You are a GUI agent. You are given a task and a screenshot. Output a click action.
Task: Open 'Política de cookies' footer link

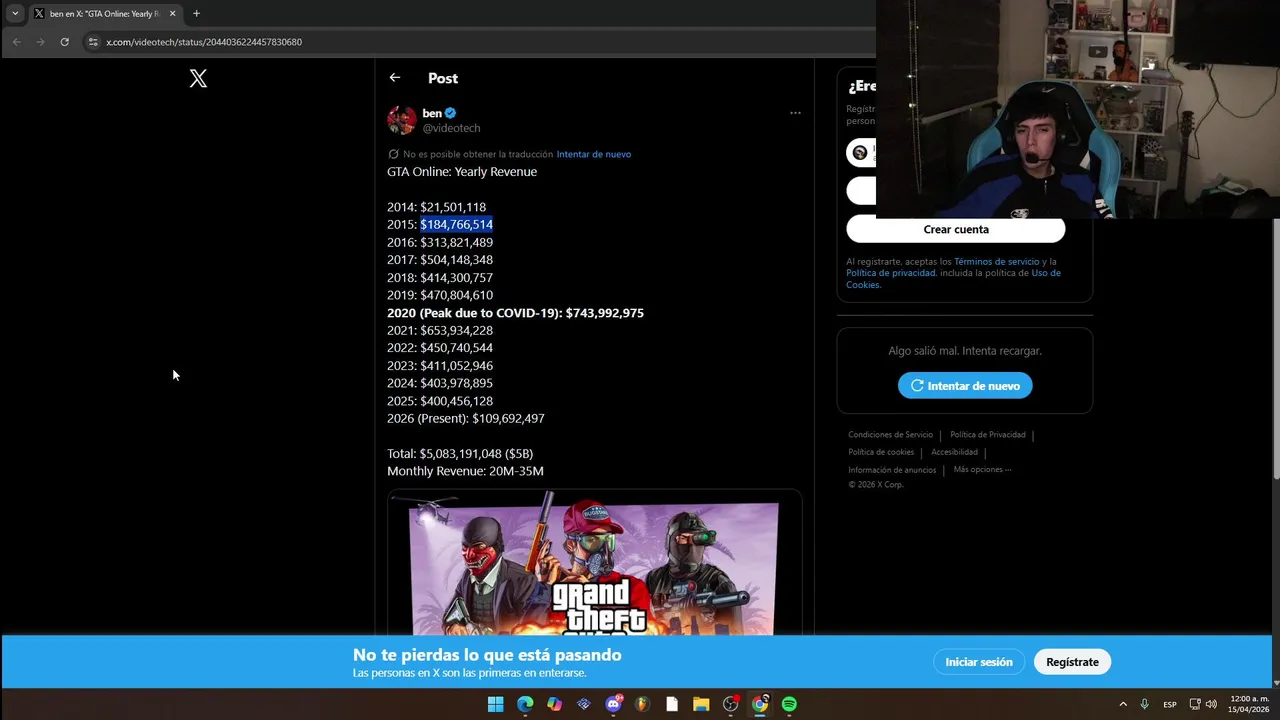click(881, 452)
